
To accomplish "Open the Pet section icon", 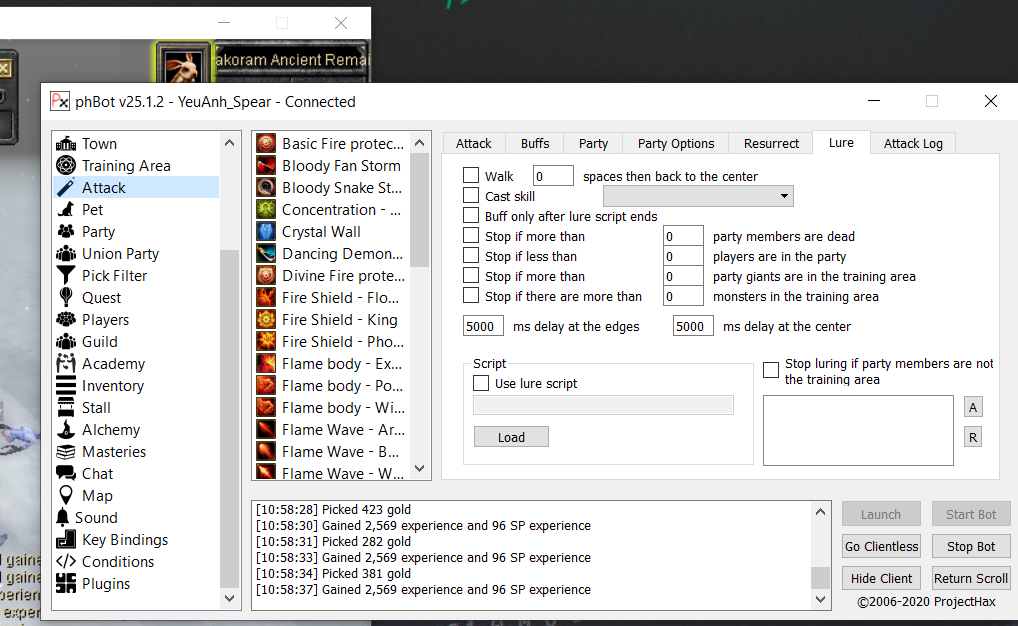I will [66, 210].
